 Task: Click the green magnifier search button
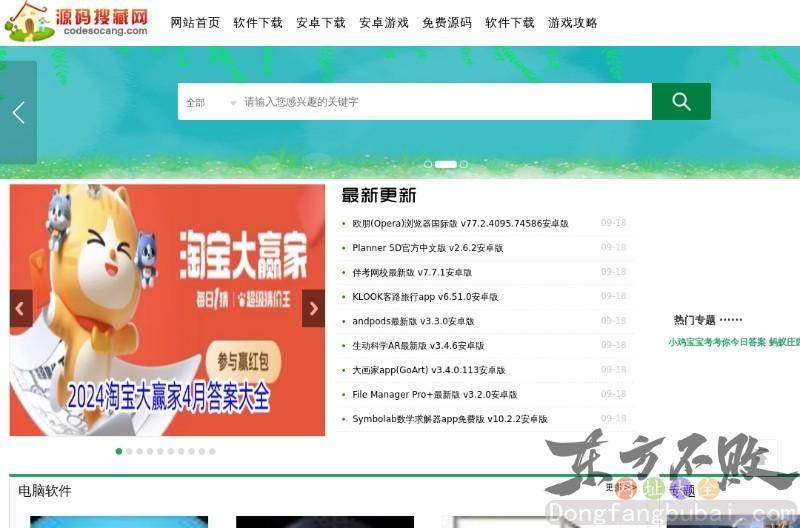coord(681,102)
